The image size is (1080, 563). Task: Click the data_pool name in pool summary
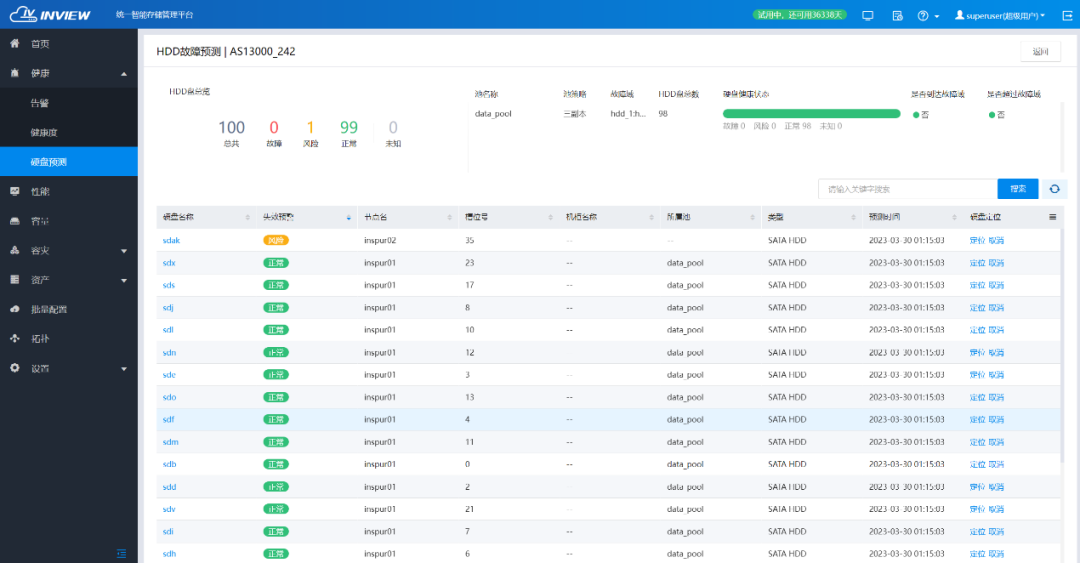(493, 114)
